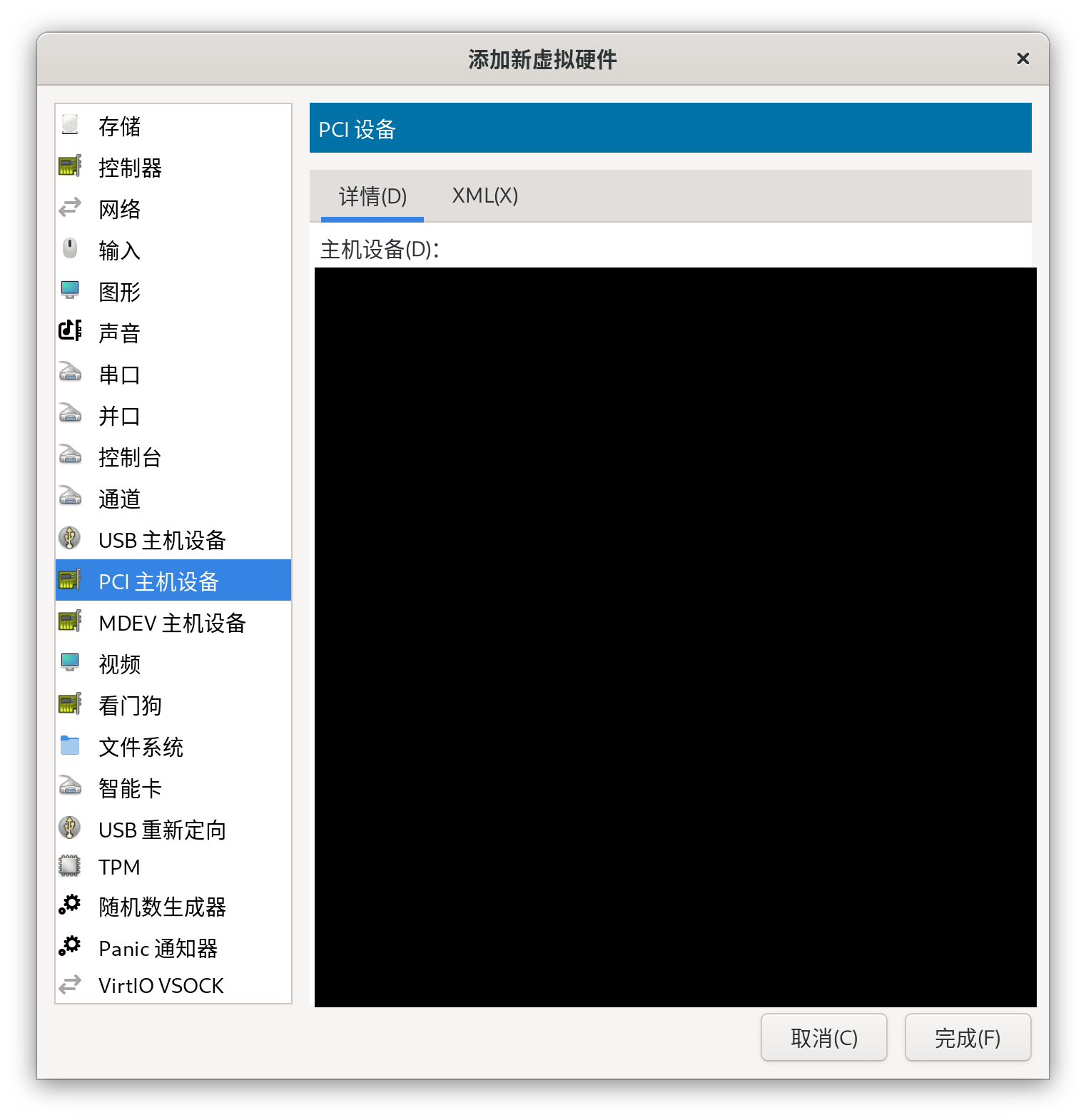The height and width of the screenshot is (1120, 1086).
Task: Choose 网络 hardware type
Action: coord(173,209)
